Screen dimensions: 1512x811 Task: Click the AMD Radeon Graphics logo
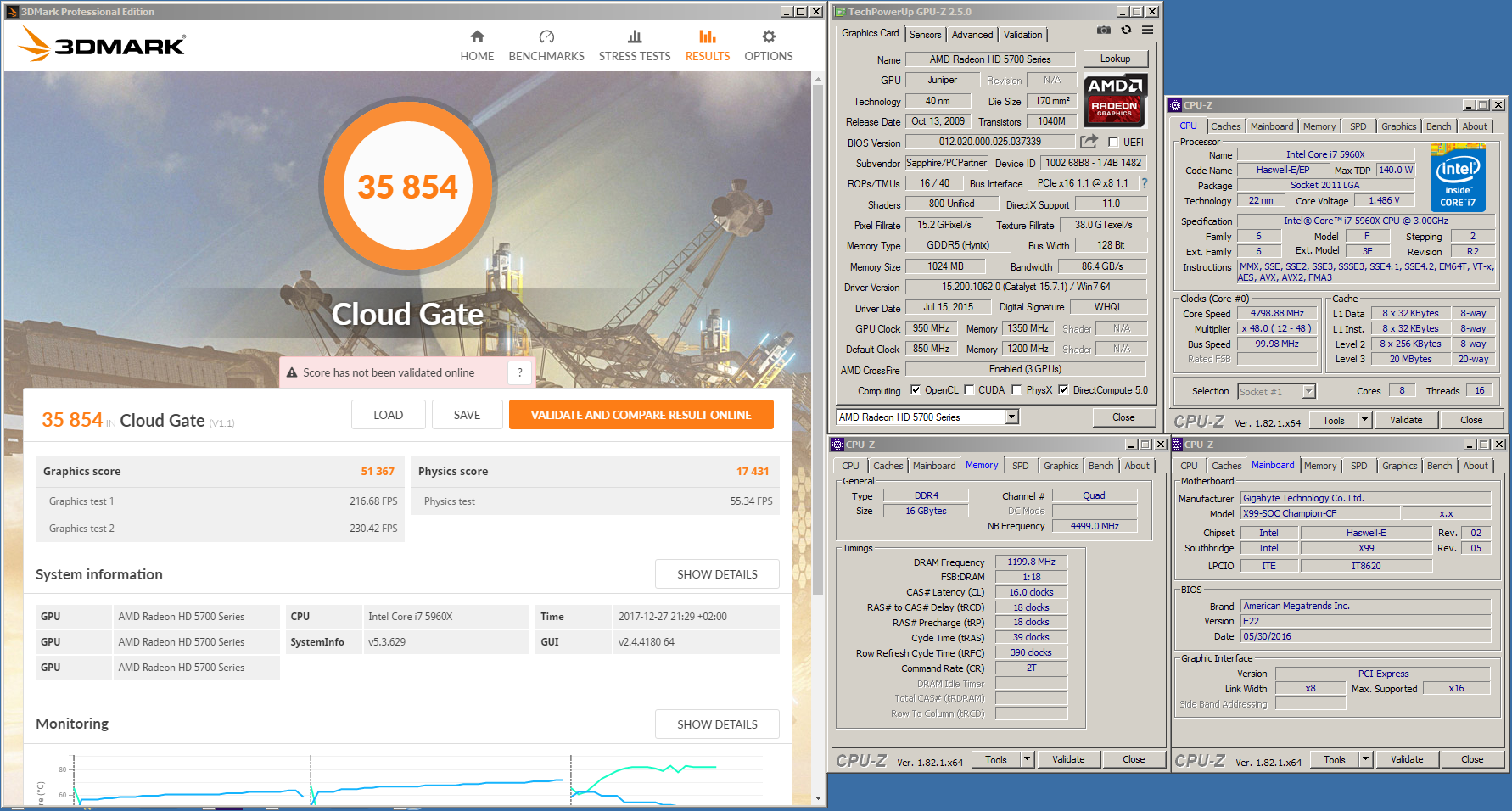1116,98
